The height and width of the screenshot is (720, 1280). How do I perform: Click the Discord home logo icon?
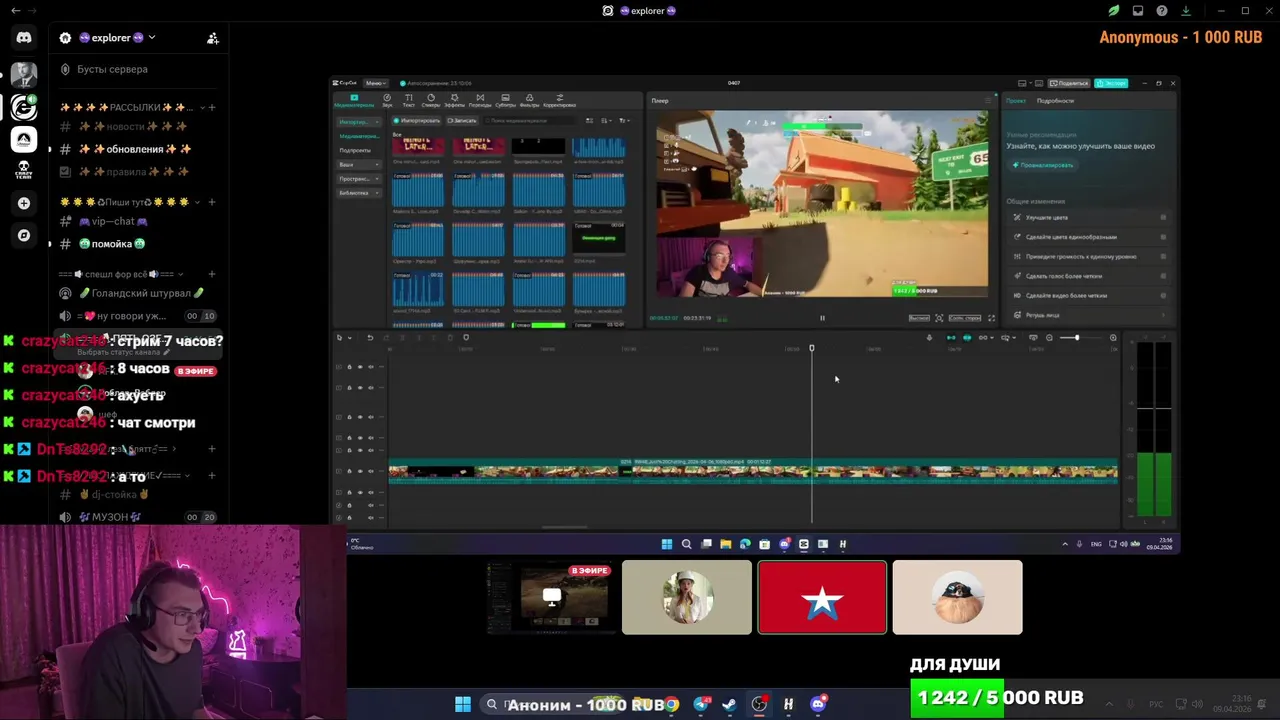24,37
